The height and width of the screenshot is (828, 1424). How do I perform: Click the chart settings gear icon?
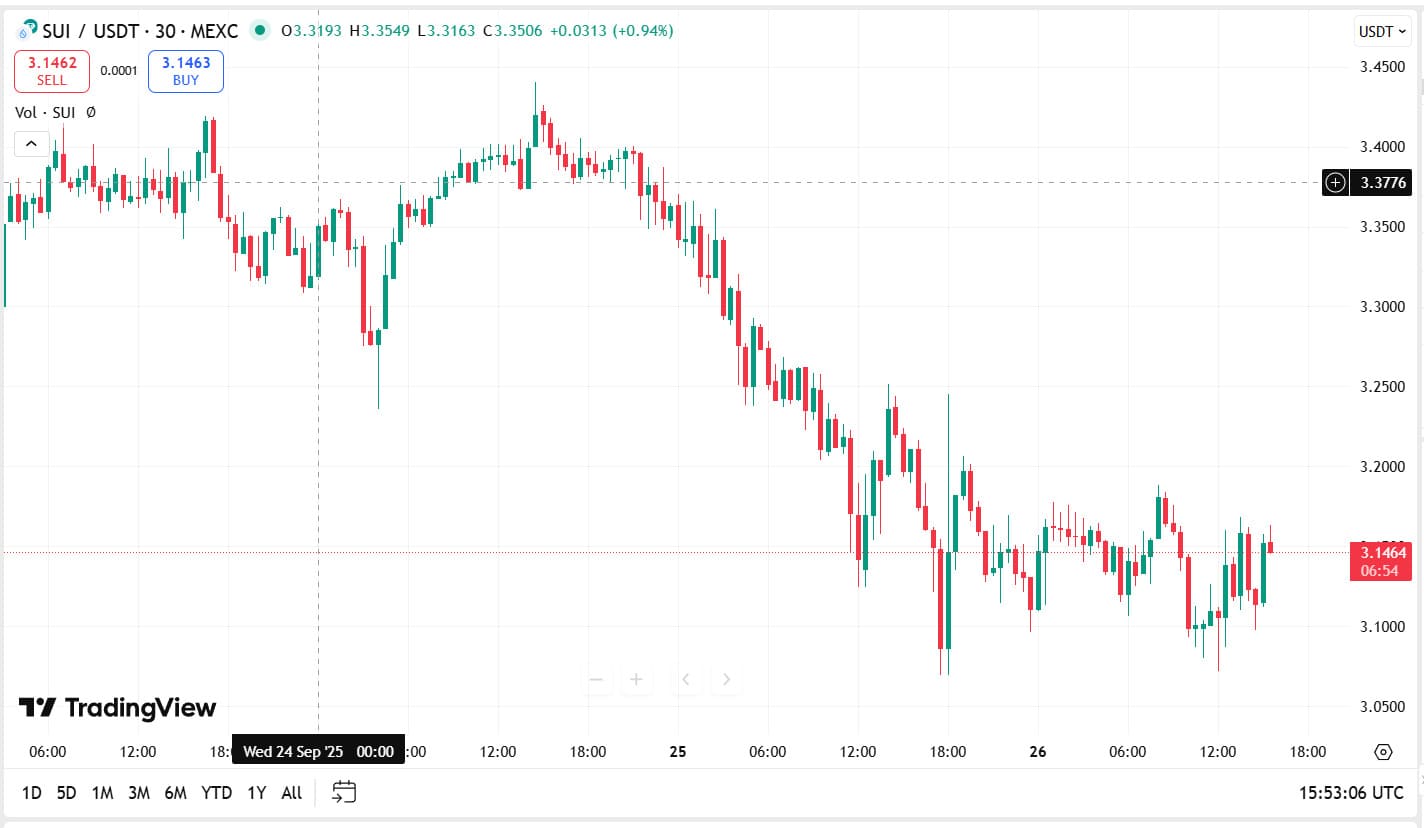click(x=1384, y=752)
